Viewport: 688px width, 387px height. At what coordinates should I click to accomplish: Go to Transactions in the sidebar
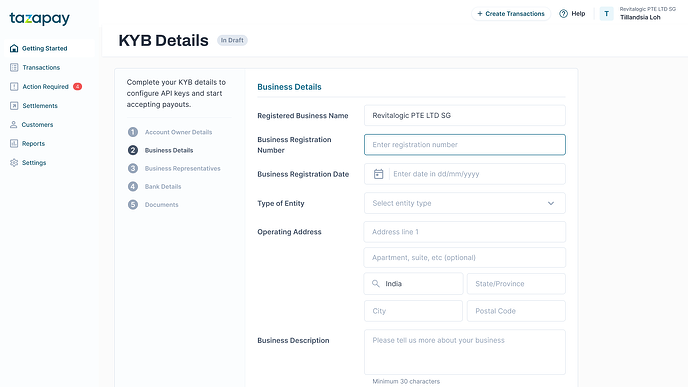point(41,68)
